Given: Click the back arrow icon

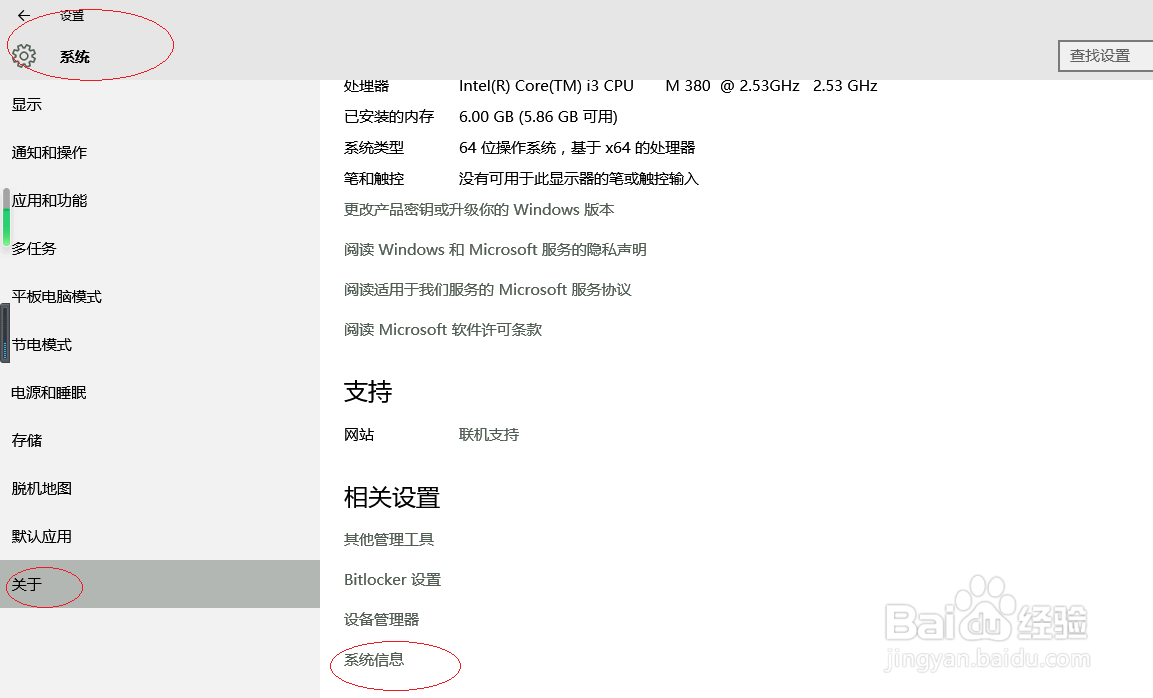Looking at the screenshot, I should coord(24,15).
